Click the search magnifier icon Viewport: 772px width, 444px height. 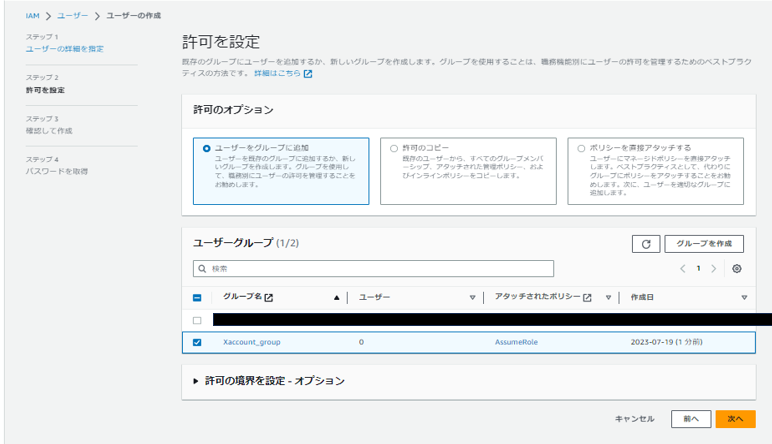(x=202, y=269)
